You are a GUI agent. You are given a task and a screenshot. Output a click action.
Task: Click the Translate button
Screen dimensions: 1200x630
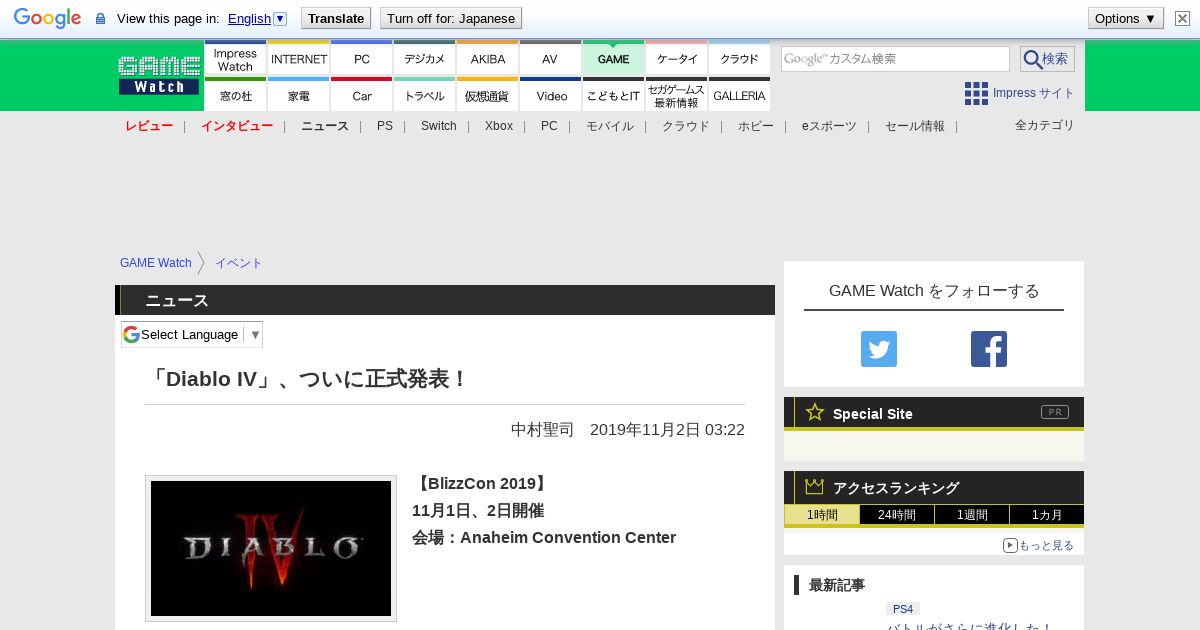point(336,18)
